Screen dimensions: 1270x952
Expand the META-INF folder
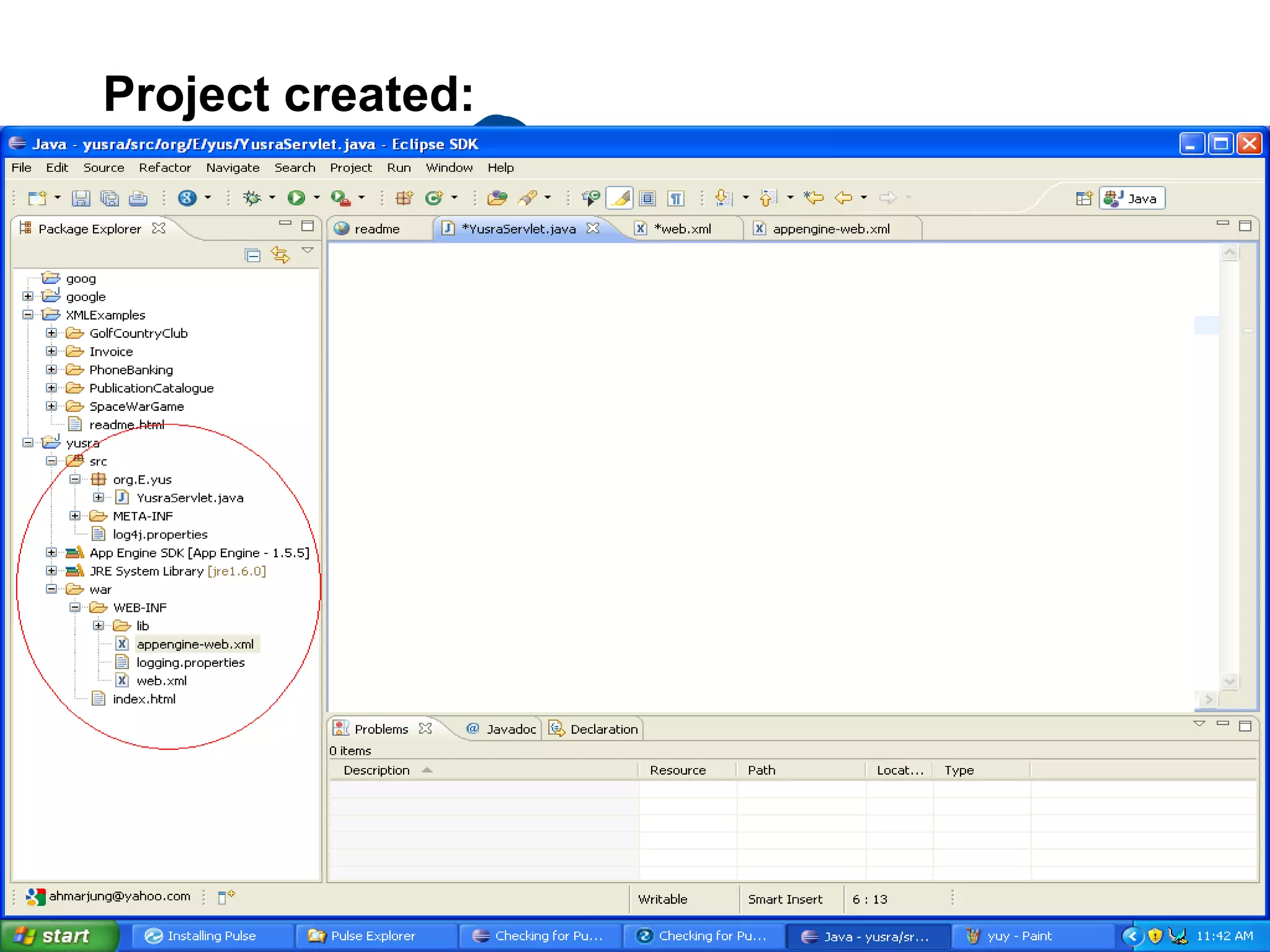75,516
